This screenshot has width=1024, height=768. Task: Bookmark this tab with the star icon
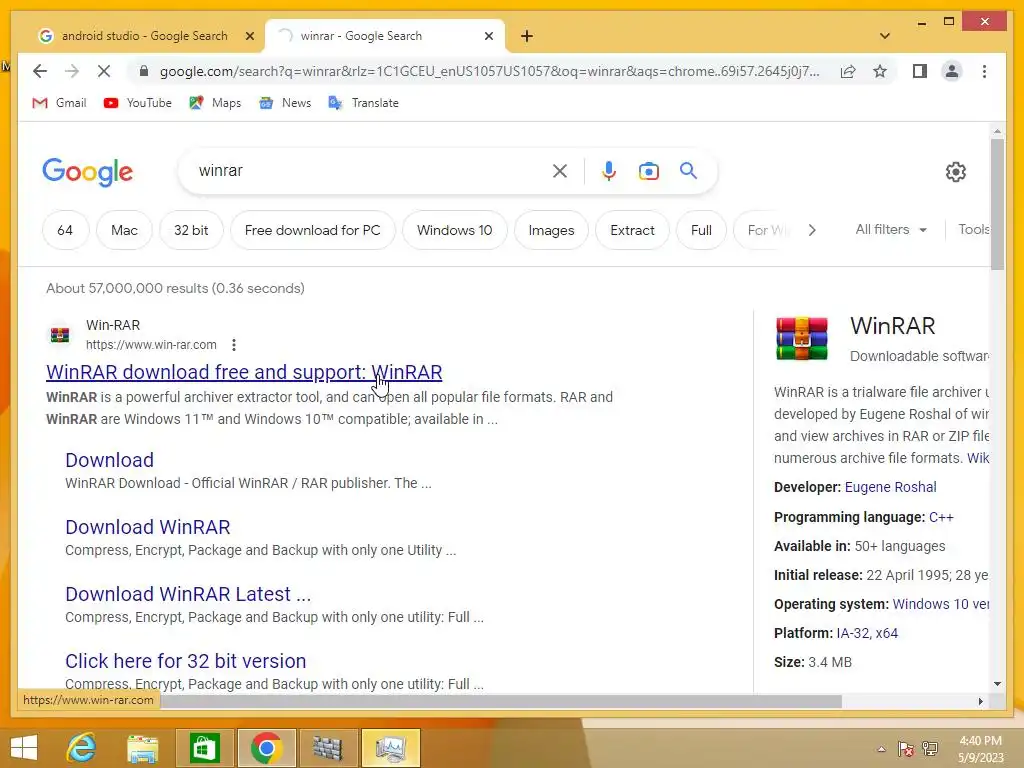(880, 71)
